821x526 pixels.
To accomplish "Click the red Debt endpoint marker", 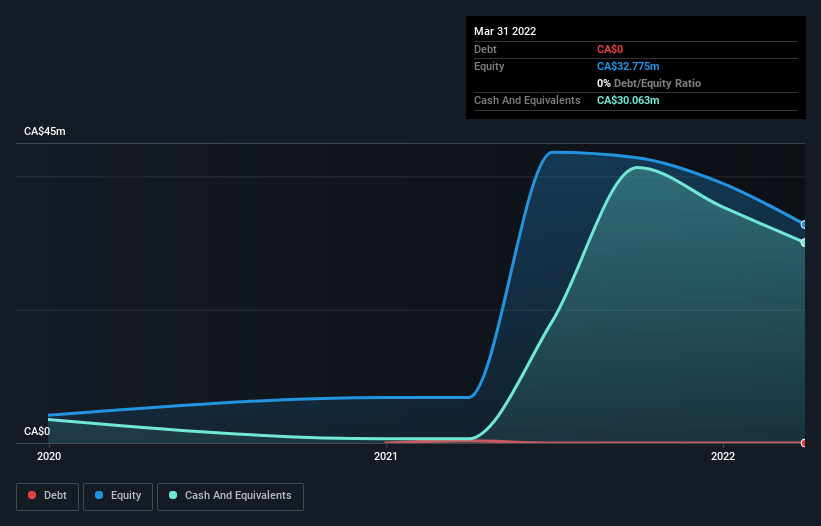I will (x=804, y=443).
